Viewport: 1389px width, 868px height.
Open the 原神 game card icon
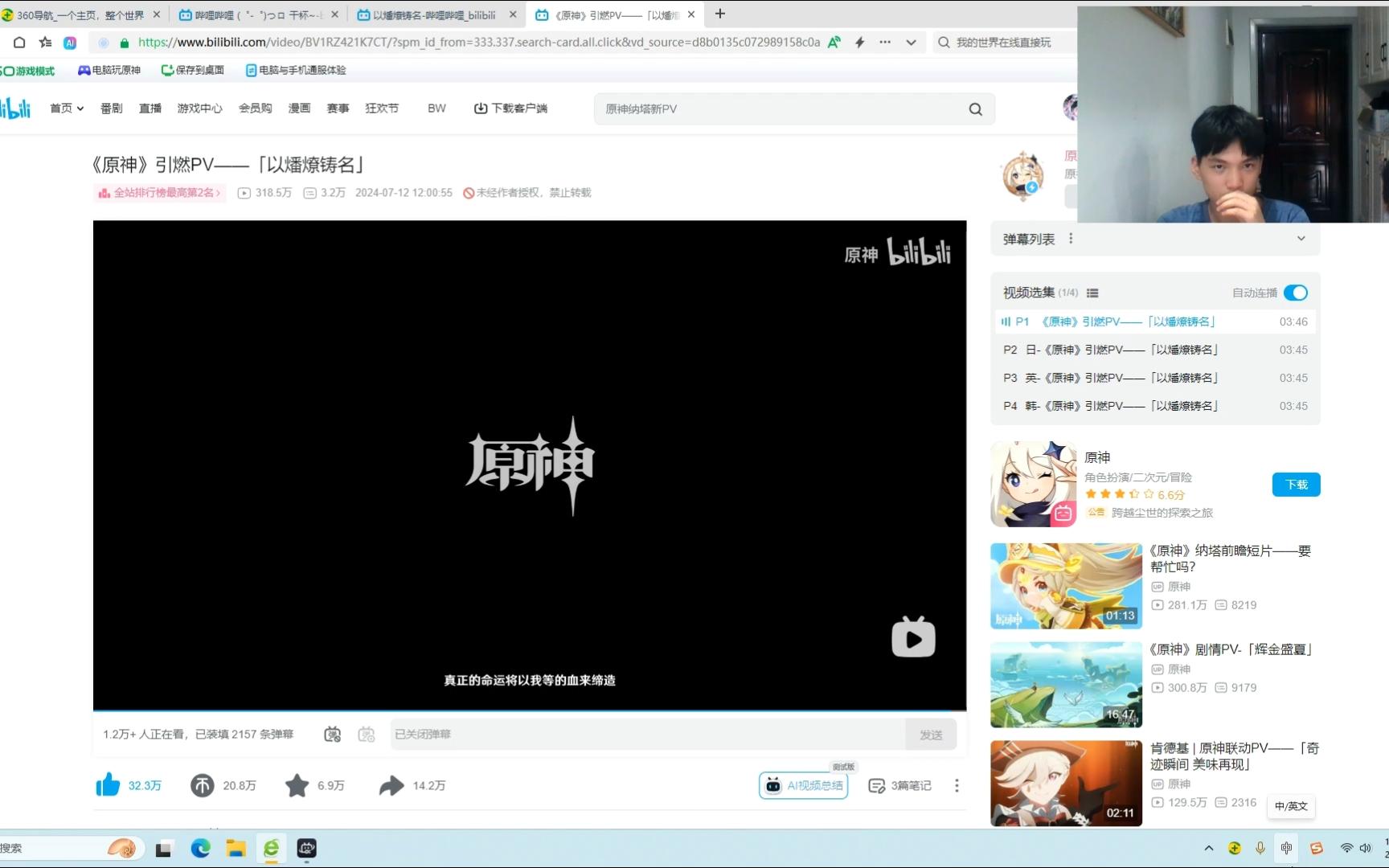pos(1034,484)
